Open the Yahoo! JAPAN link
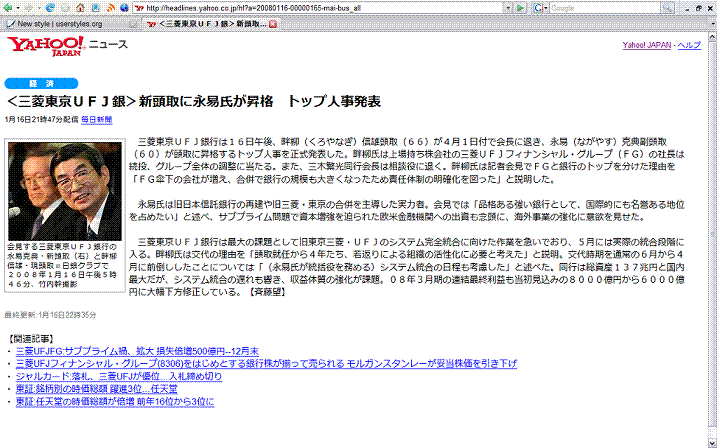The width and height of the screenshot is (717, 448). [x=647, y=45]
